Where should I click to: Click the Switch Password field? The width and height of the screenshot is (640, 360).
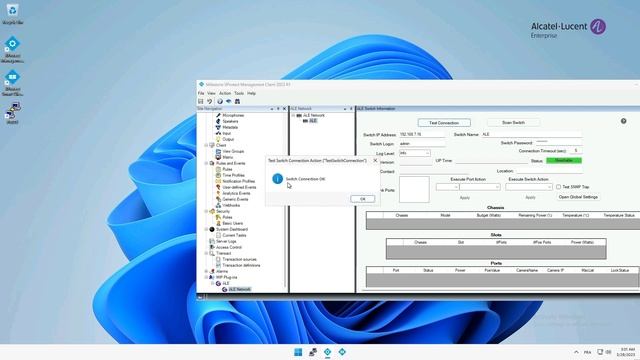pos(559,142)
